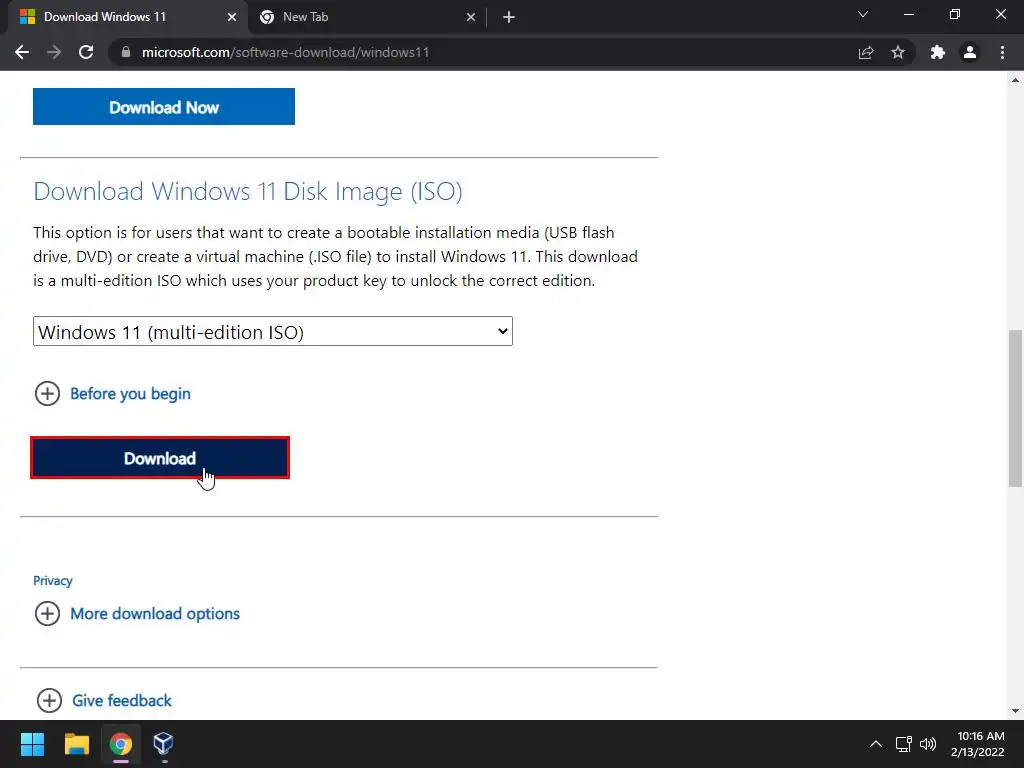Close the Download Windows 11 tab
1024x768 pixels.
(x=232, y=17)
